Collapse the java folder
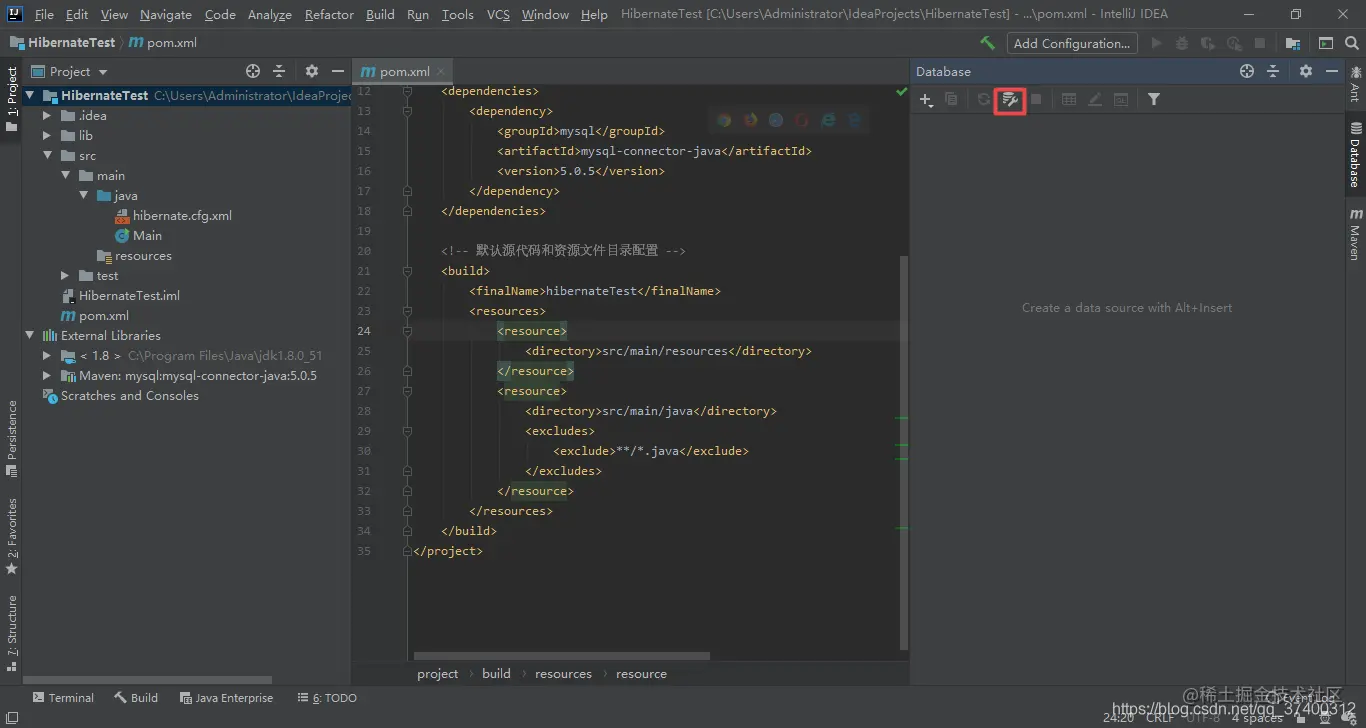The height and width of the screenshot is (728, 1366). coord(84,196)
